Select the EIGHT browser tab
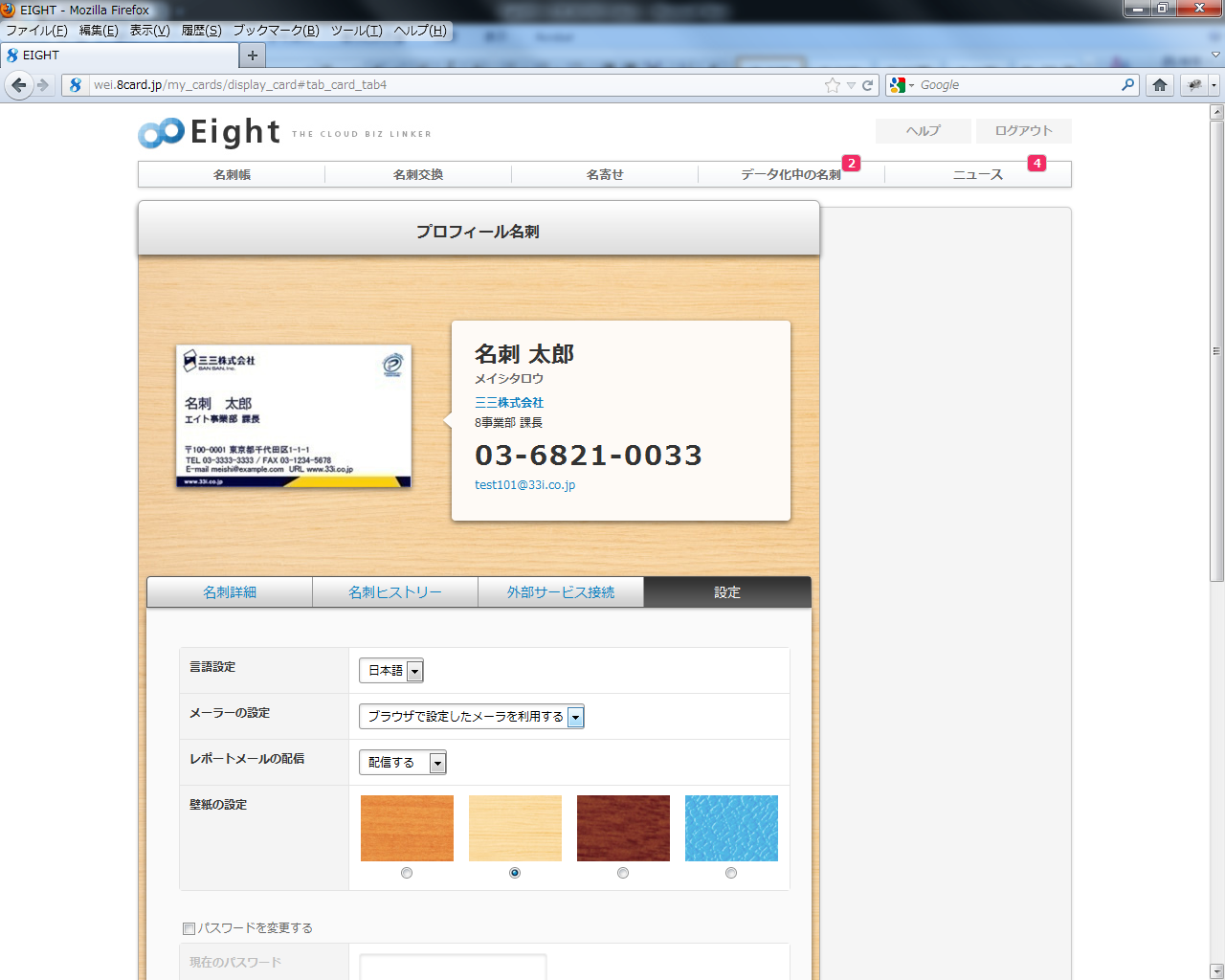This screenshot has width=1225, height=980. 120,56
